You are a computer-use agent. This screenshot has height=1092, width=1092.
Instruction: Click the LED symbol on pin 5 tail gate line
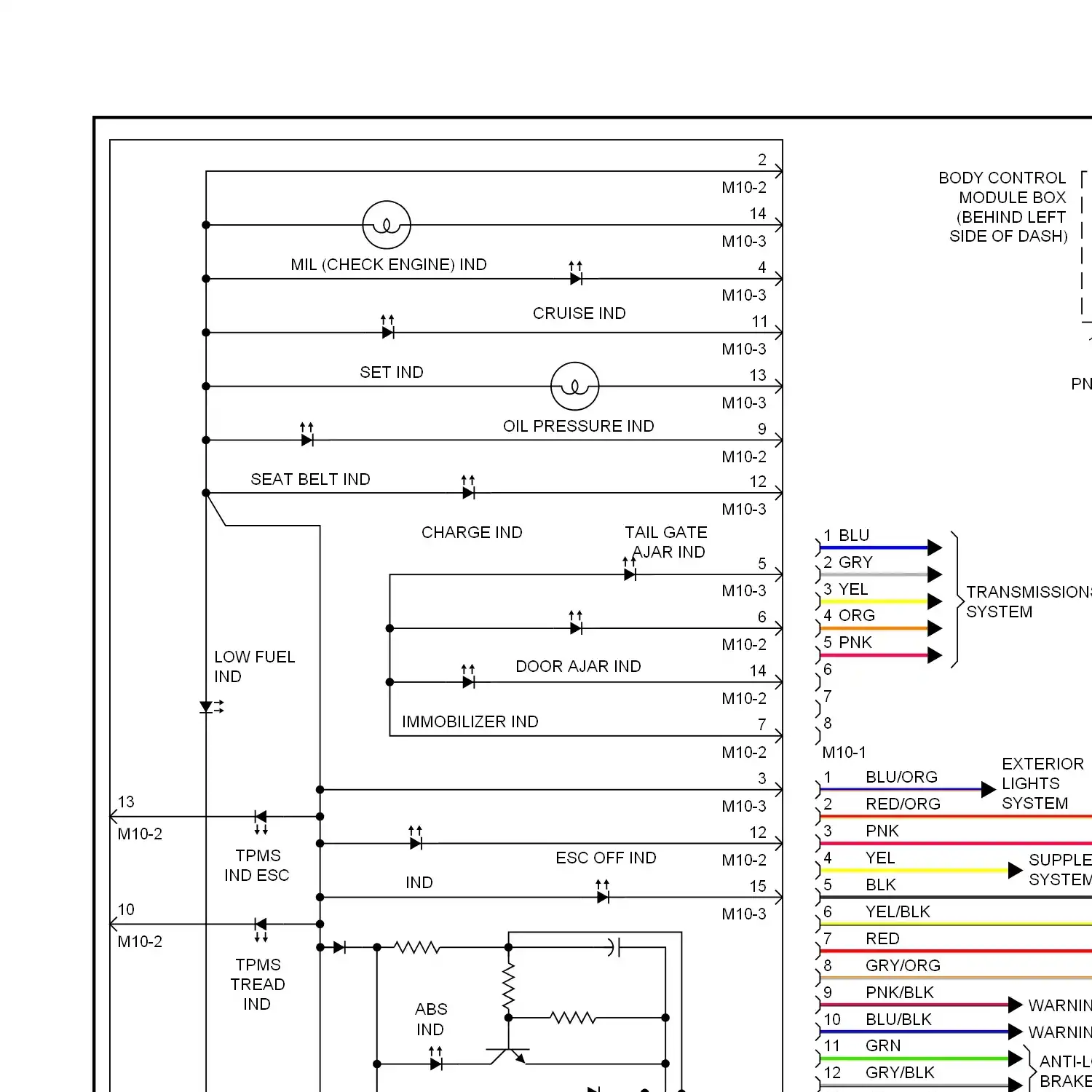point(630,569)
